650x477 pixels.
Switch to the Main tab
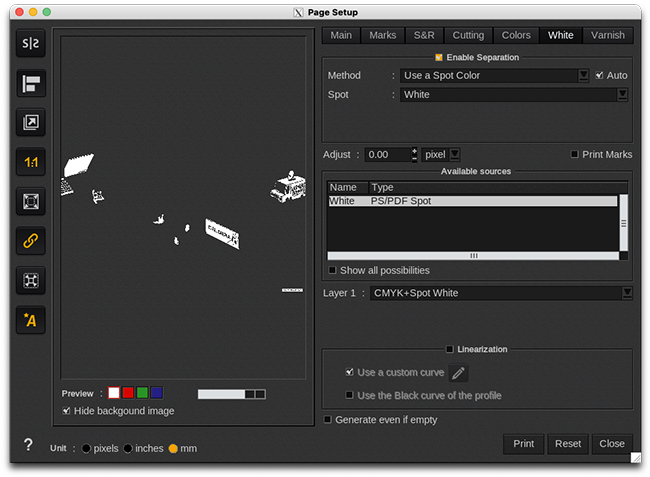coord(341,35)
